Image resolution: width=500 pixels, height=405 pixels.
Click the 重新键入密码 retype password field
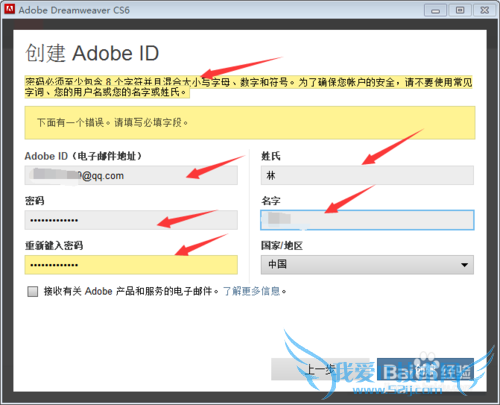coord(131,265)
